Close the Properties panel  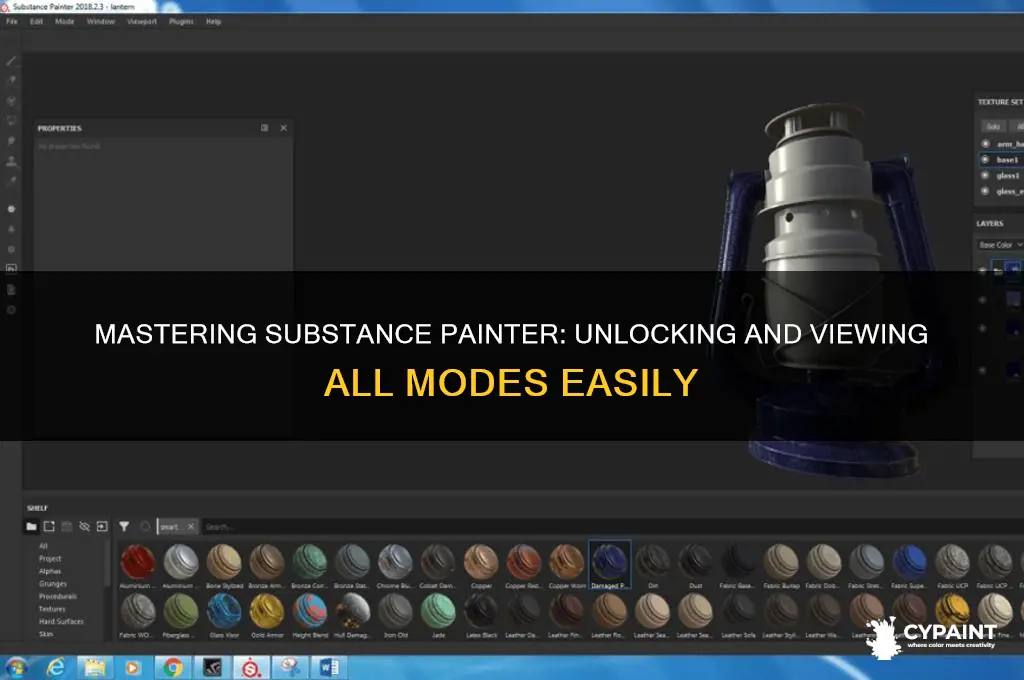pyautogui.click(x=283, y=128)
